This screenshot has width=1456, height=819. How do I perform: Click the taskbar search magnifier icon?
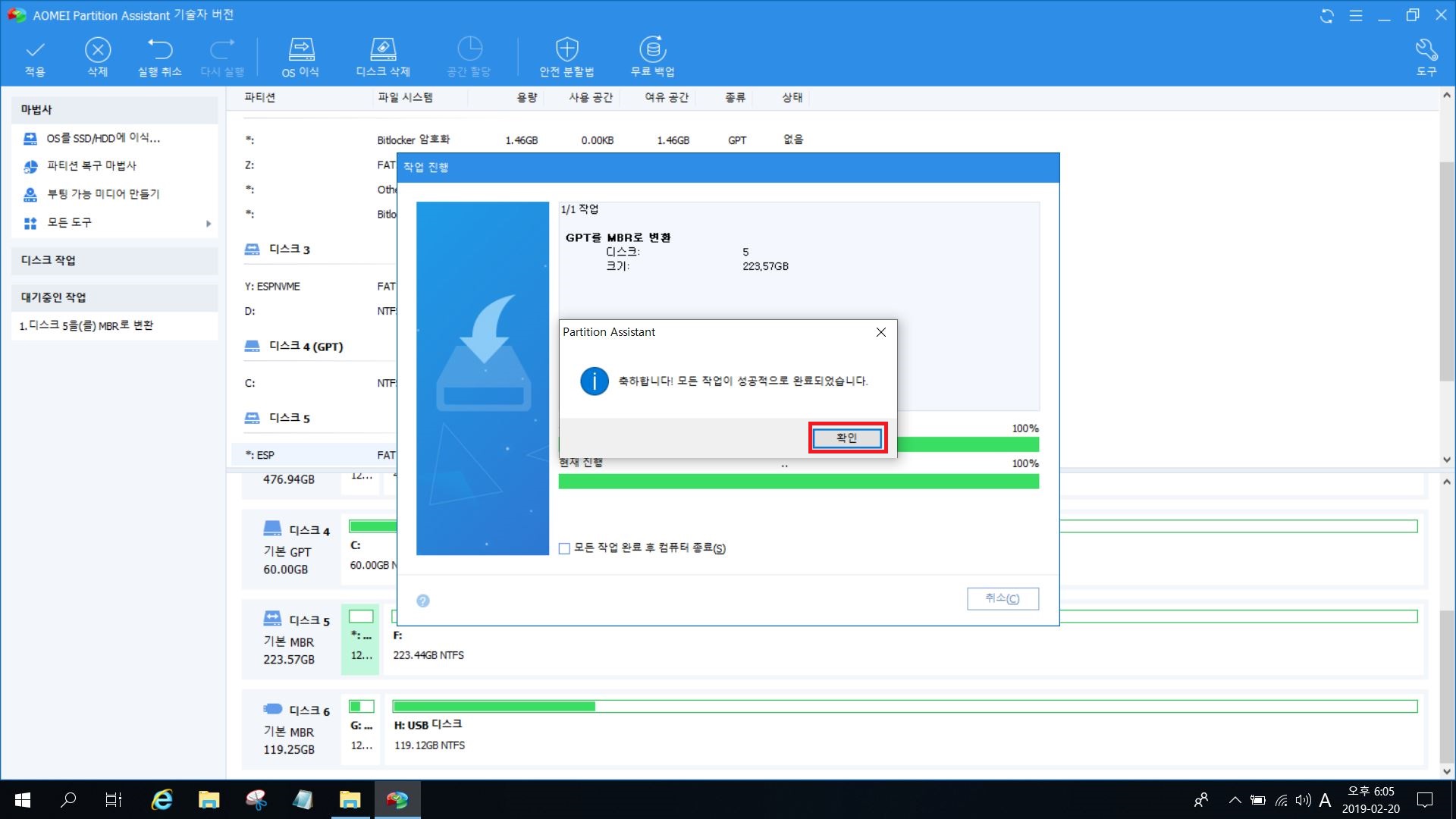click(x=68, y=799)
